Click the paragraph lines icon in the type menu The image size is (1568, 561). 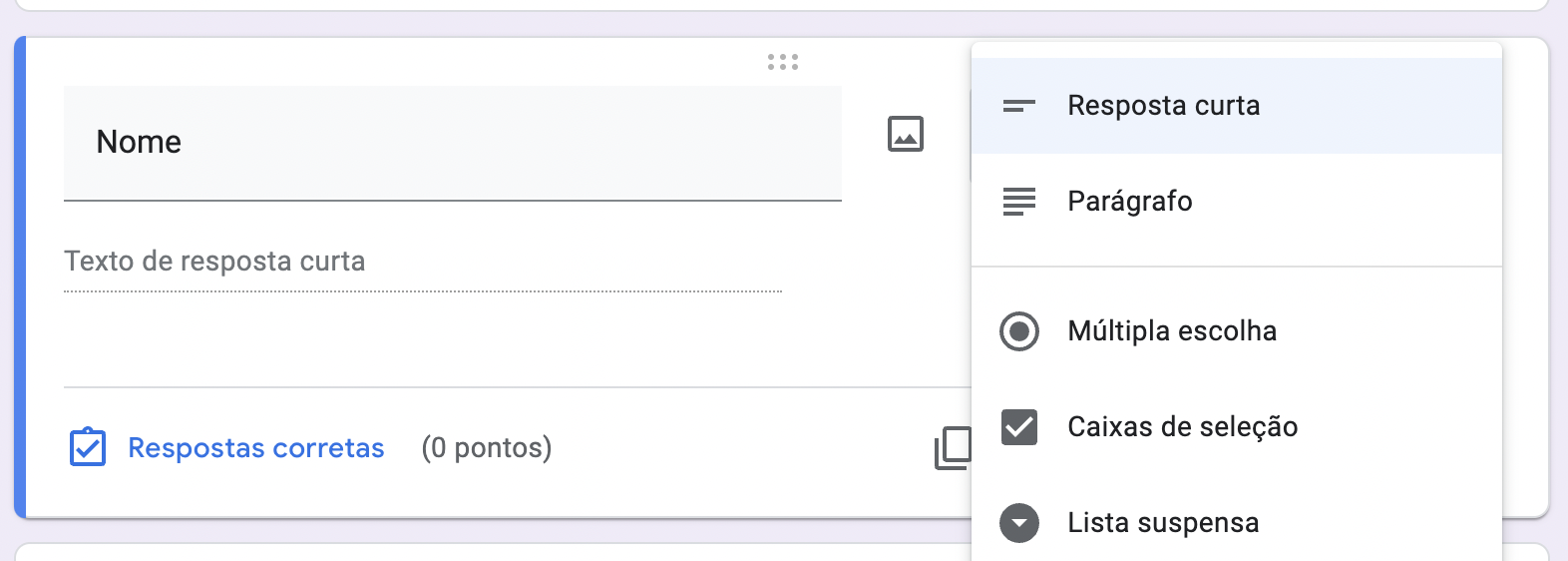pyautogui.click(x=1018, y=202)
